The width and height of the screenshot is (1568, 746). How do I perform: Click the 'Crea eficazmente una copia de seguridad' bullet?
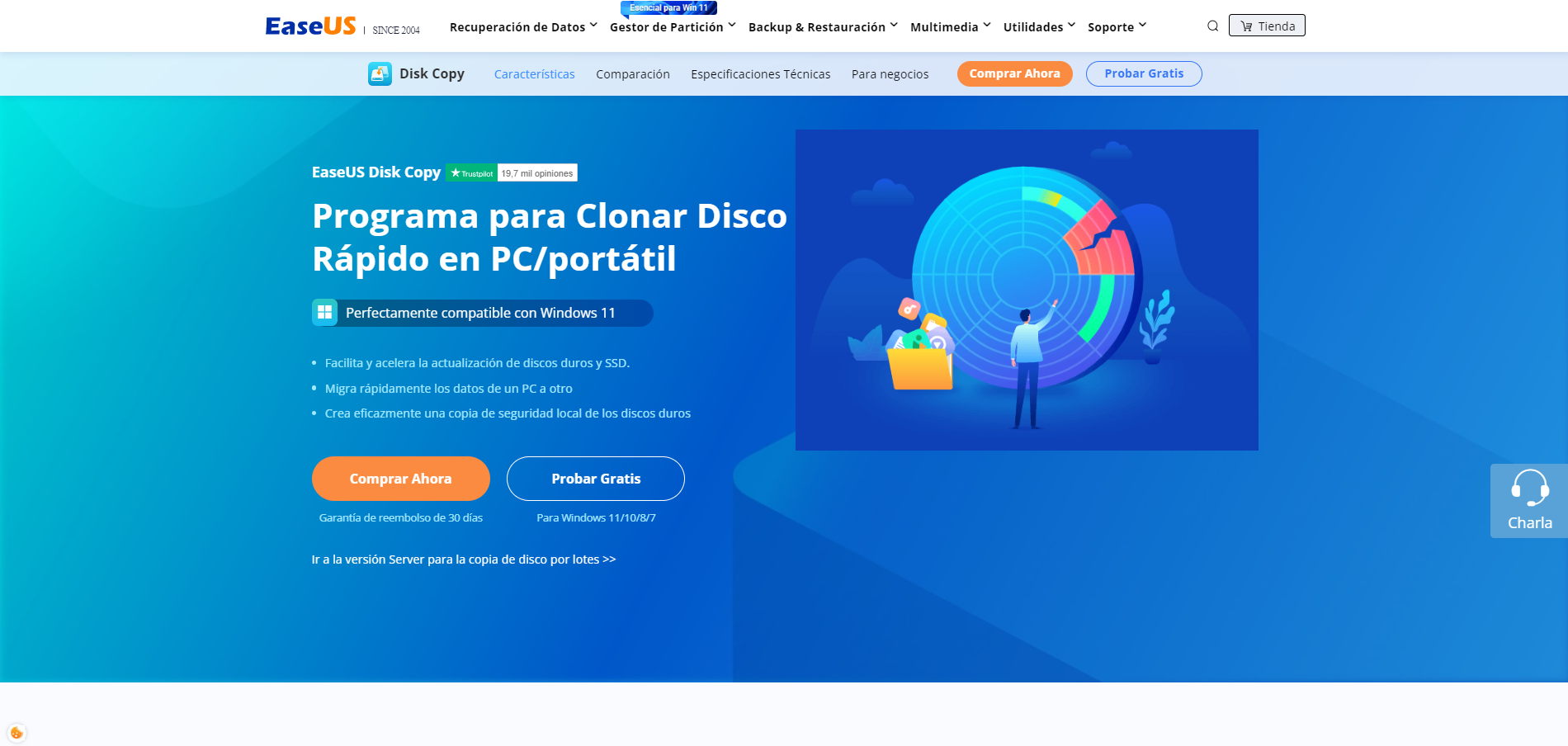[x=508, y=413]
